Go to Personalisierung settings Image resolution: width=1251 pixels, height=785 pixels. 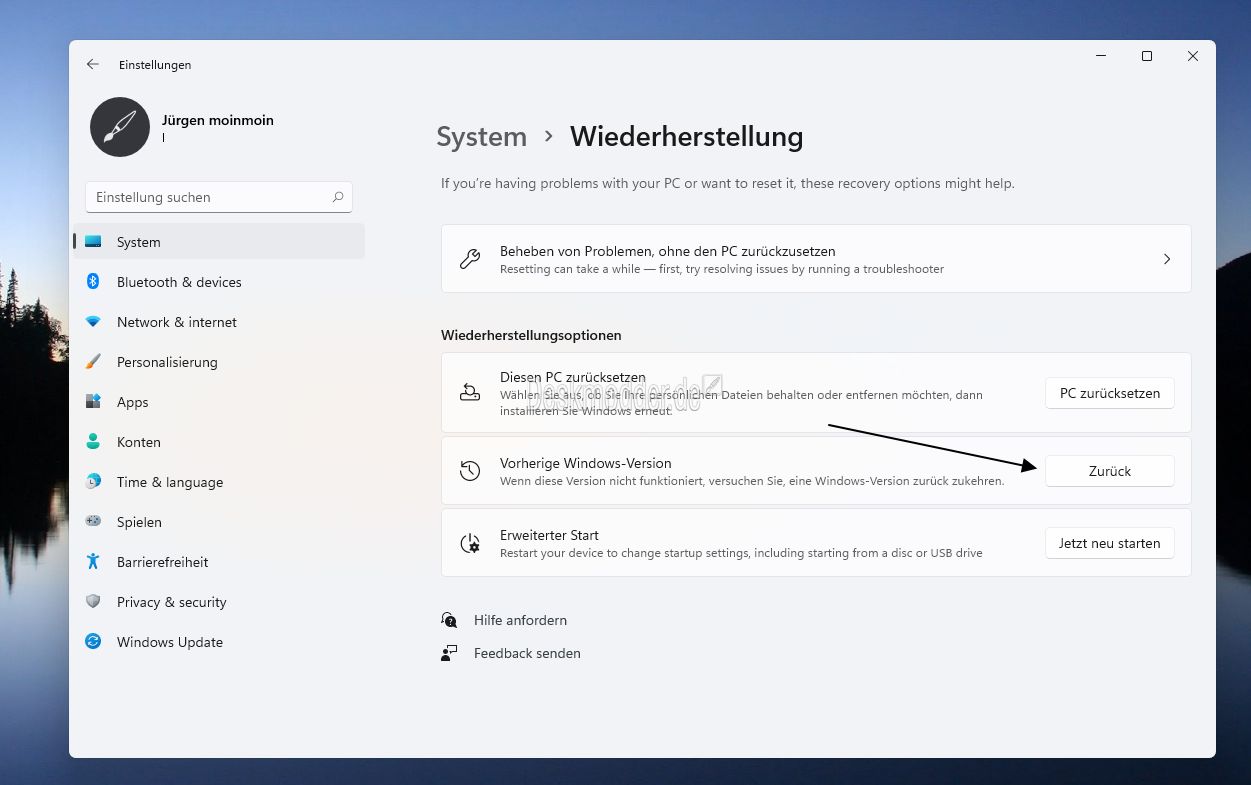(x=219, y=362)
